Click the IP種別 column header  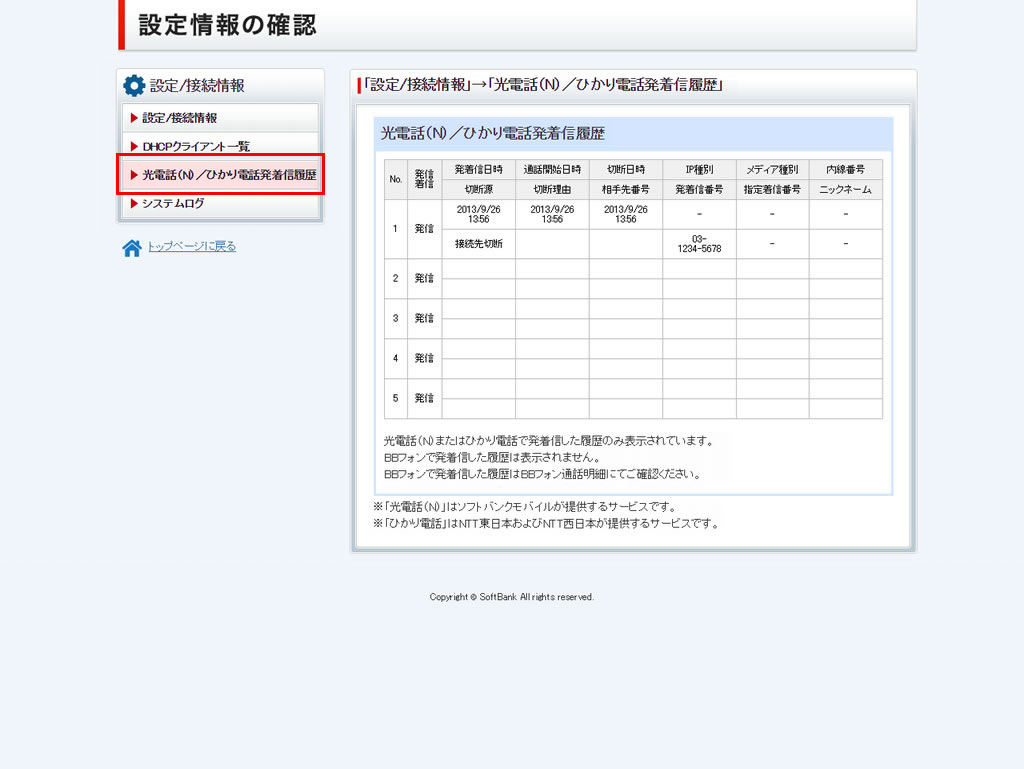coord(699,170)
